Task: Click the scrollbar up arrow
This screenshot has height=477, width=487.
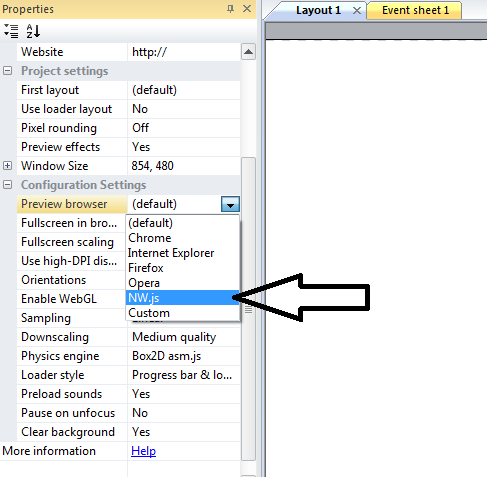Action: tap(248, 52)
